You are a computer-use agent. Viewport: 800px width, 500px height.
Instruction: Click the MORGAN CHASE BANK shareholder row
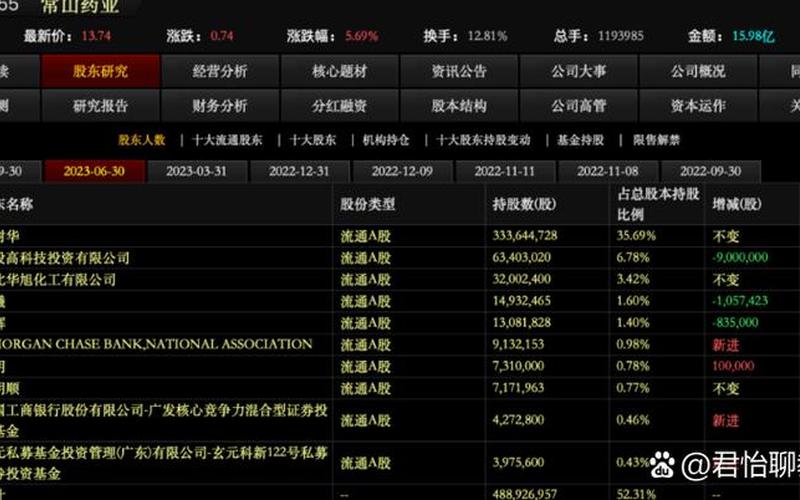click(166, 344)
